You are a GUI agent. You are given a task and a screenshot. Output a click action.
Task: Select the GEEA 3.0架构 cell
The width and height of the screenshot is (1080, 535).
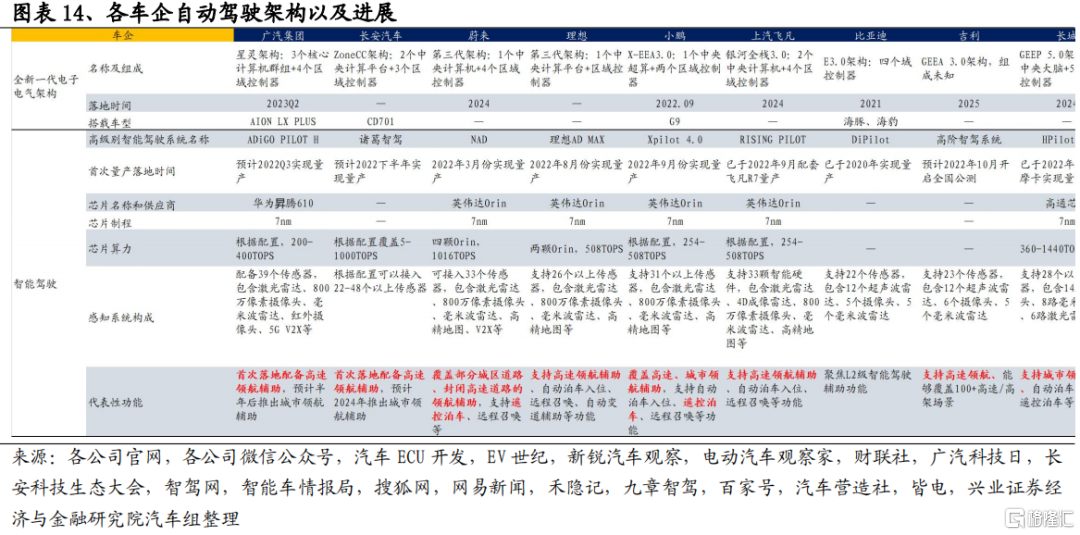pyautogui.click(x=965, y=68)
